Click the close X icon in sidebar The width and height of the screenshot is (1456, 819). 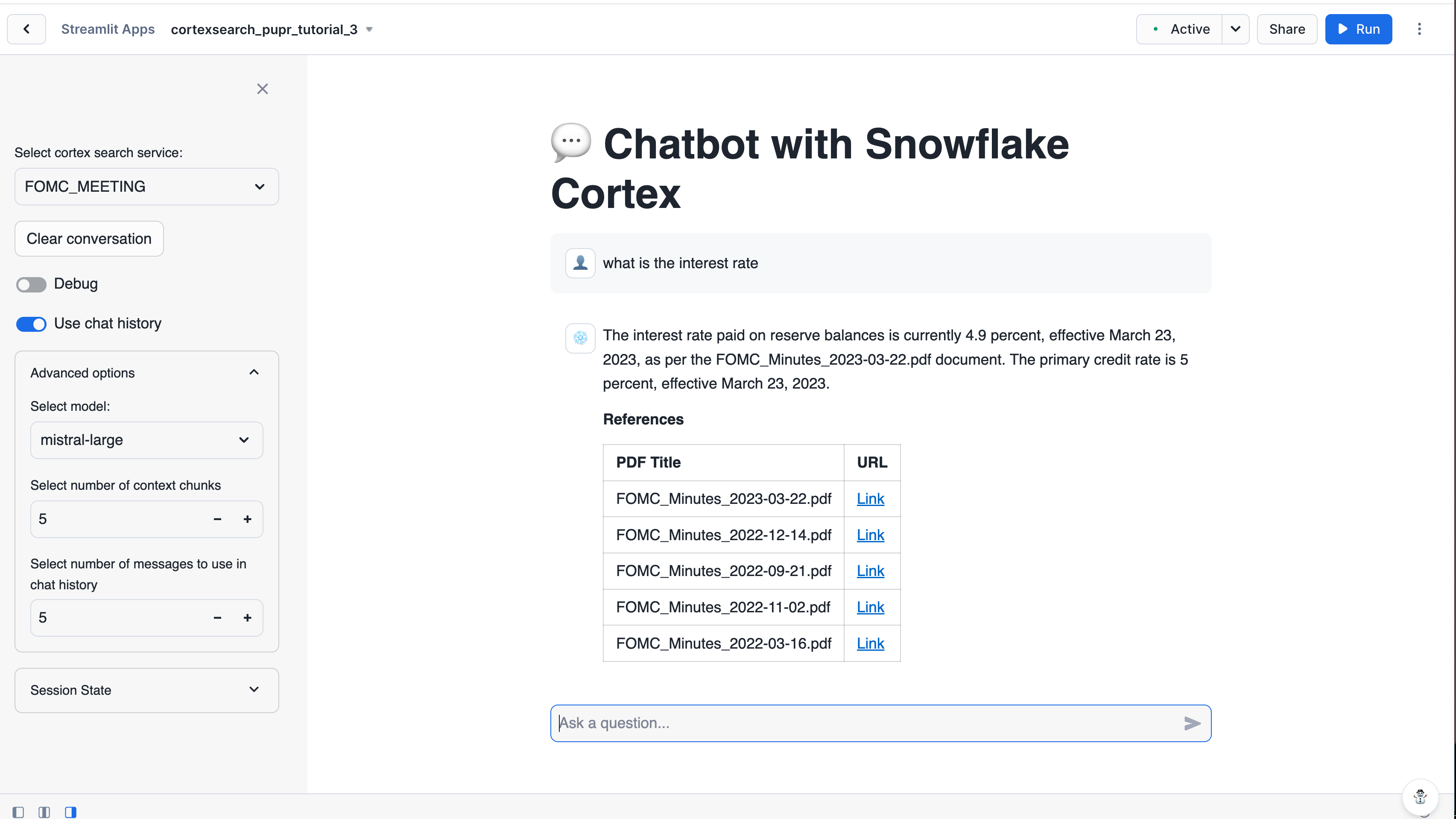pos(262,89)
